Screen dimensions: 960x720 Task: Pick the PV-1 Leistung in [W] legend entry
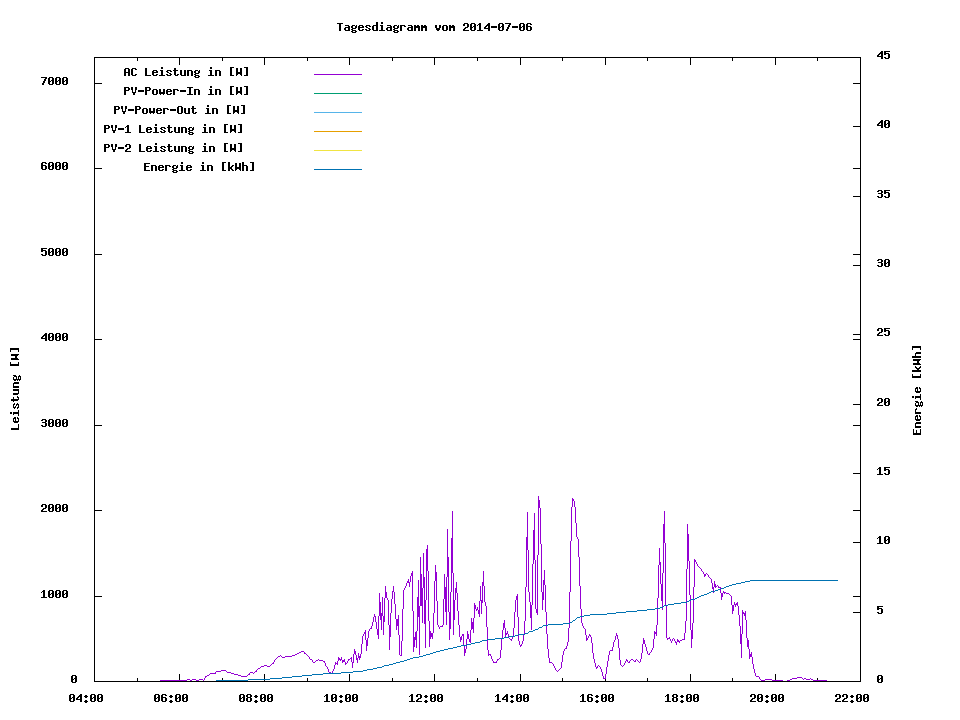pos(173,129)
